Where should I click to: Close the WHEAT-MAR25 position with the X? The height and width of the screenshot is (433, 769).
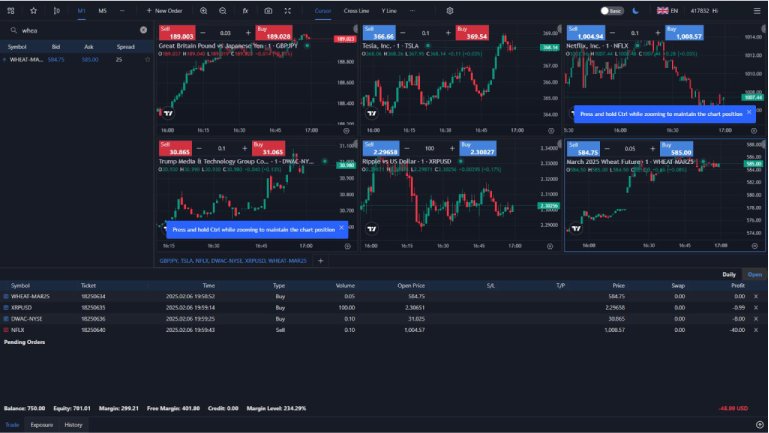coord(756,296)
